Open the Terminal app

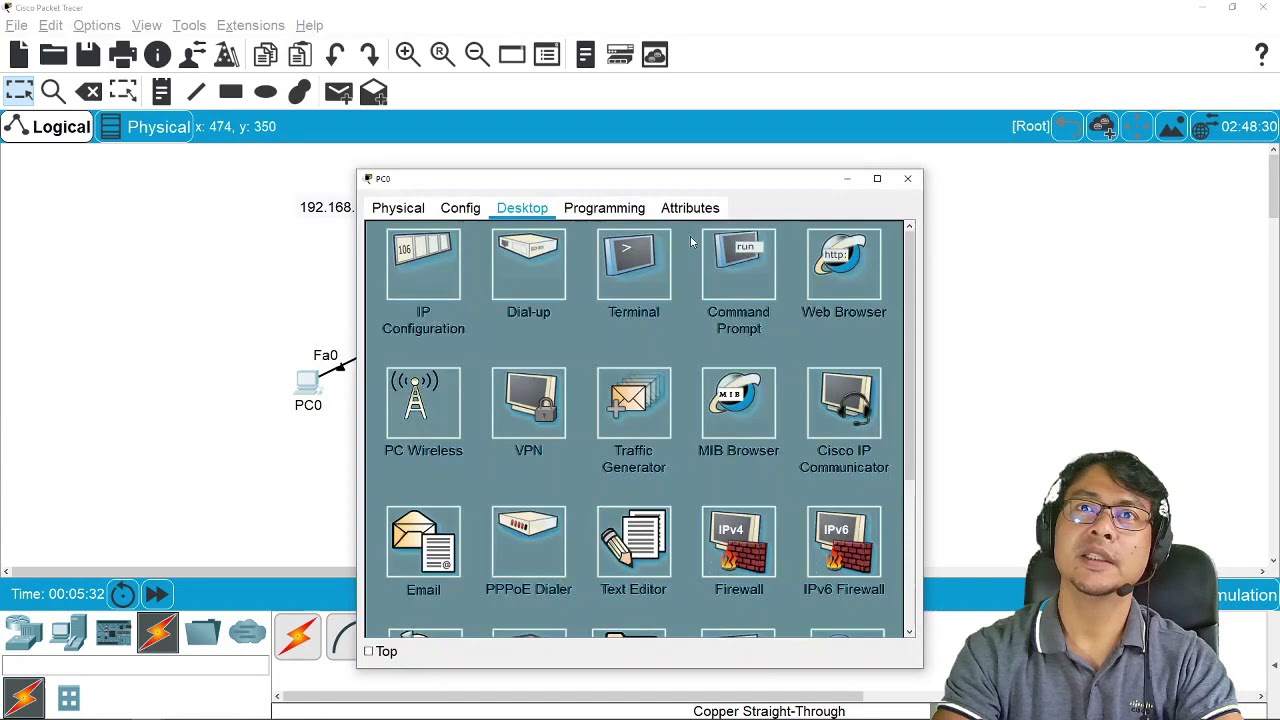pyautogui.click(x=633, y=264)
